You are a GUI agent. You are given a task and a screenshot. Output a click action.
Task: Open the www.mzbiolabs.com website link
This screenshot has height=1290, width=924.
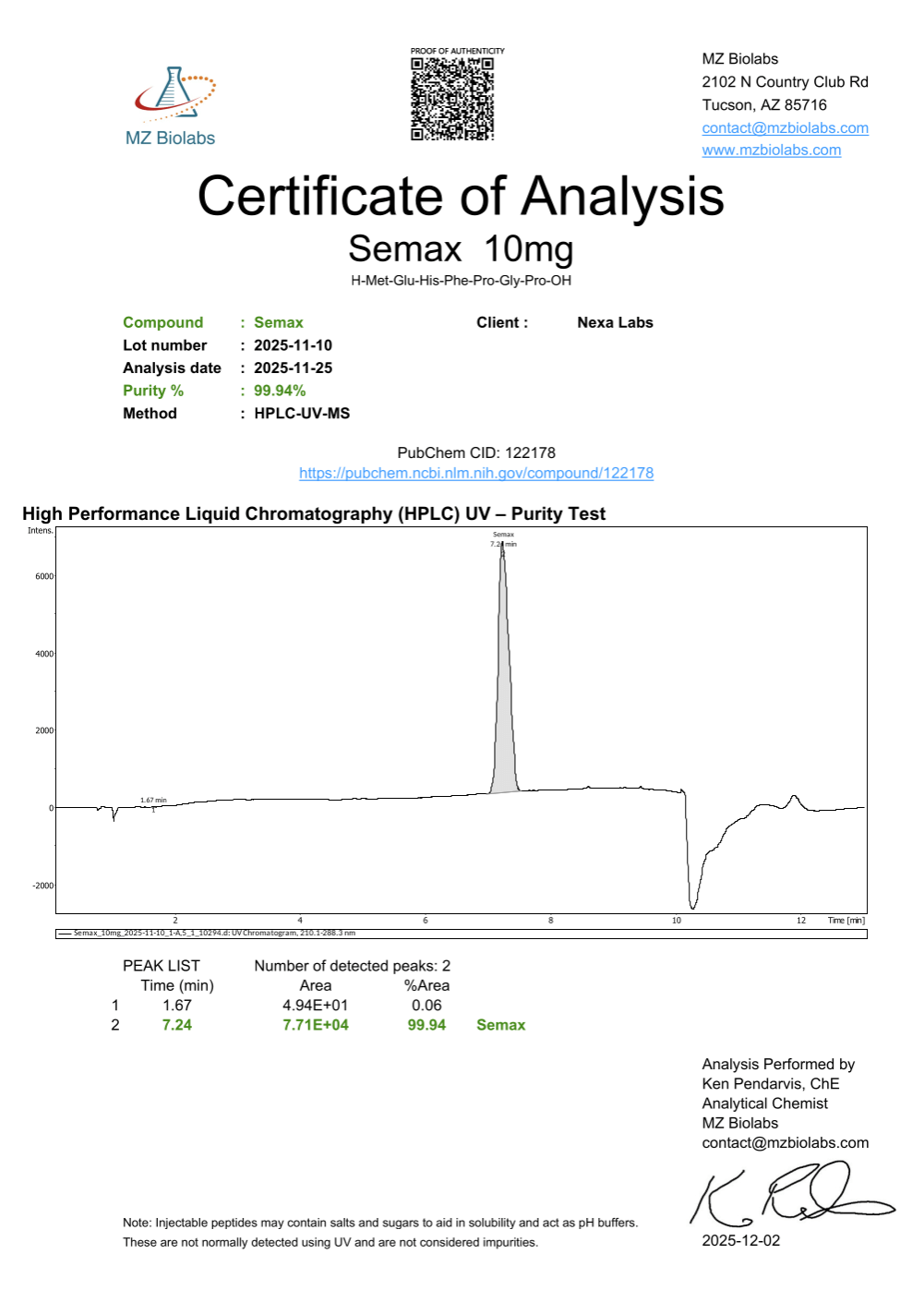coord(771,151)
